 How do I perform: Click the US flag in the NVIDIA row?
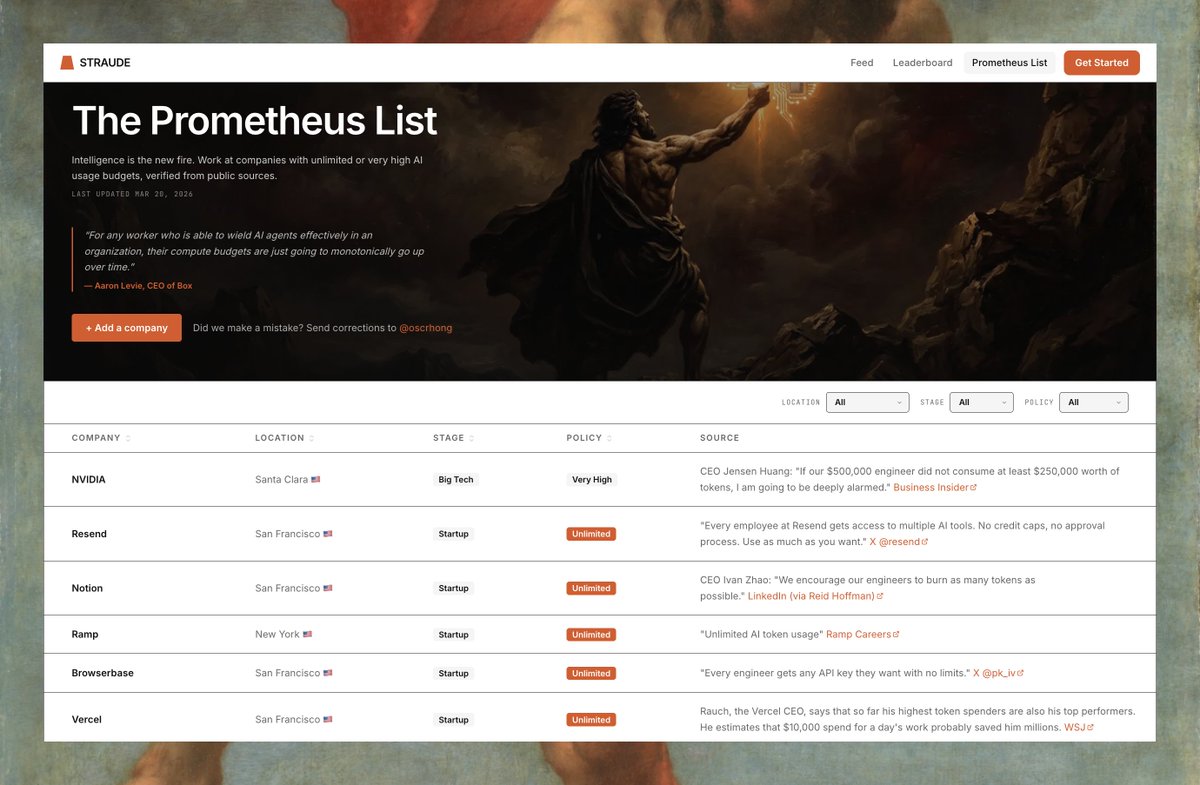[x=316, y=480]
